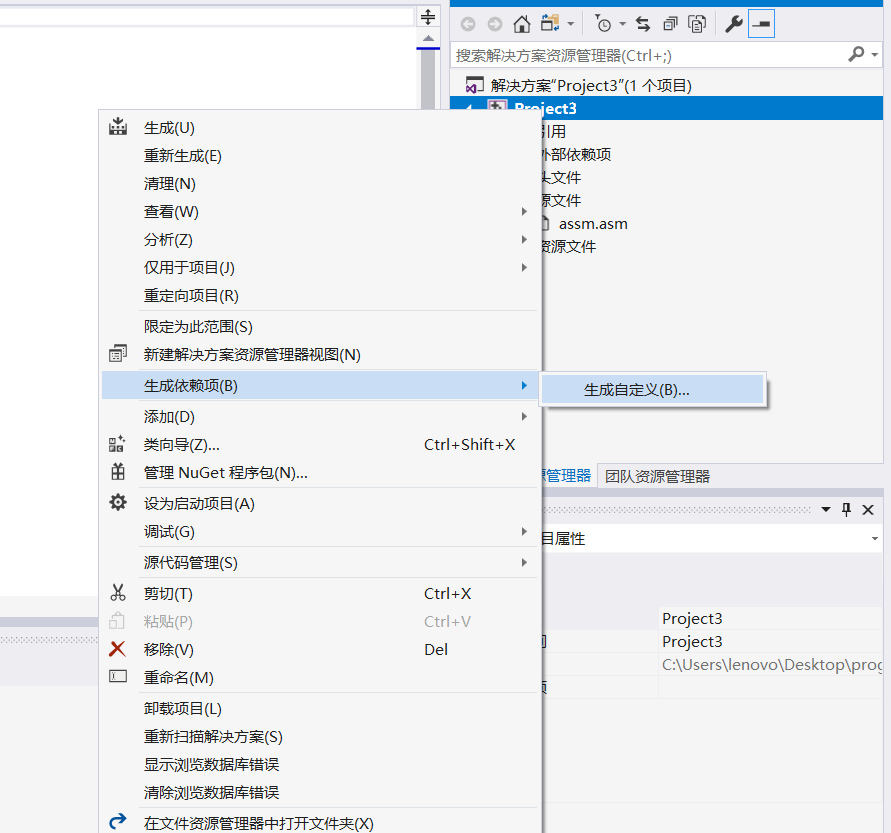This screenshot has width=891, height=833.
Task: Click the switch views folder icon
Action: pos(549,23)
